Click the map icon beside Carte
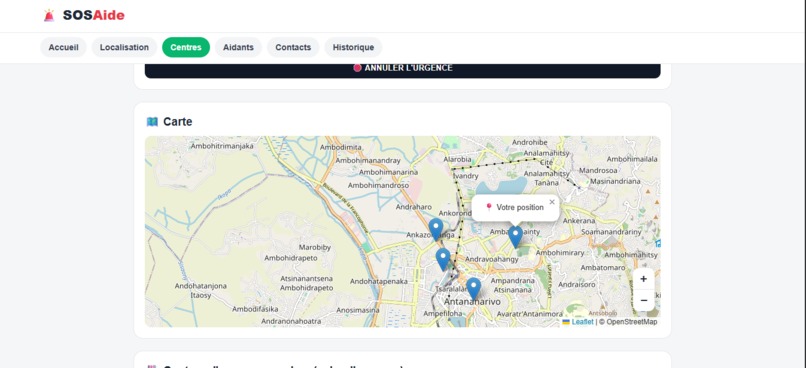 pyautogui.click(x=152, y=122)
